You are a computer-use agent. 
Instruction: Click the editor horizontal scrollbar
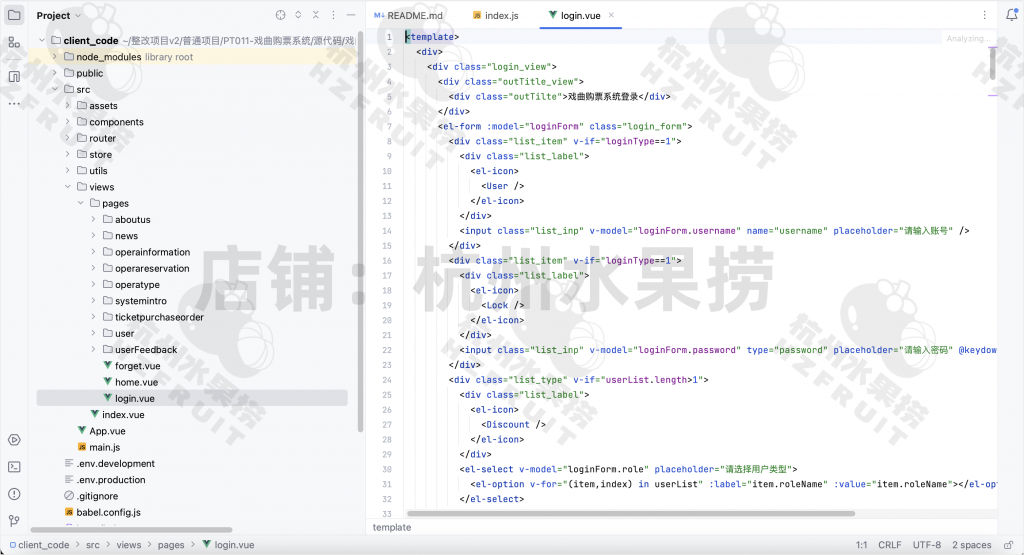(x=630, y=513)
